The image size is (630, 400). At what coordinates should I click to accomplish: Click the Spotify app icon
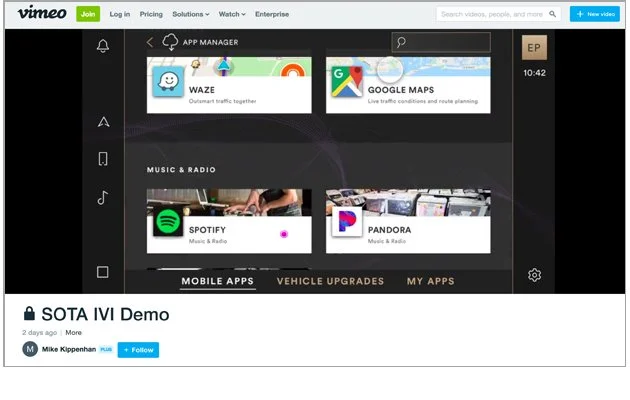coord(168,221)
